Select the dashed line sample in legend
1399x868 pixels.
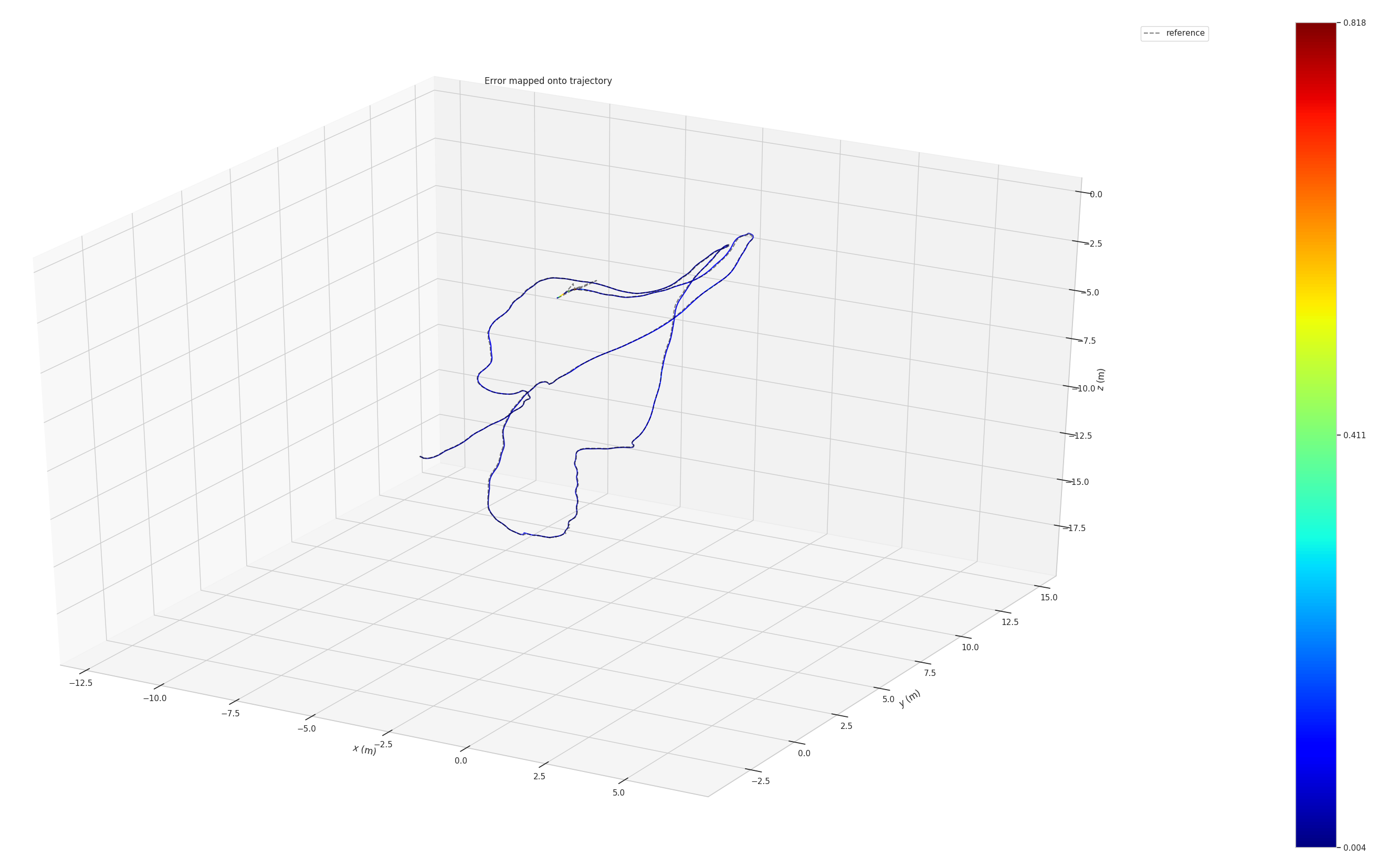pyautogui.click(x=1153, y=33)
